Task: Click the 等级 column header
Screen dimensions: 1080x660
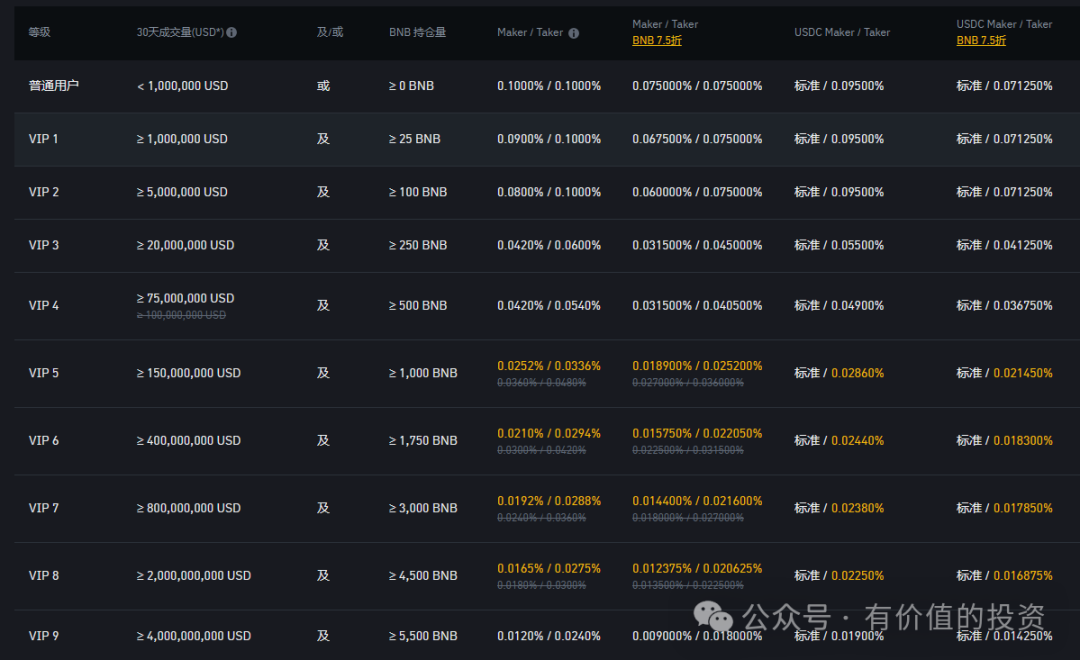Action: (39, 32)
